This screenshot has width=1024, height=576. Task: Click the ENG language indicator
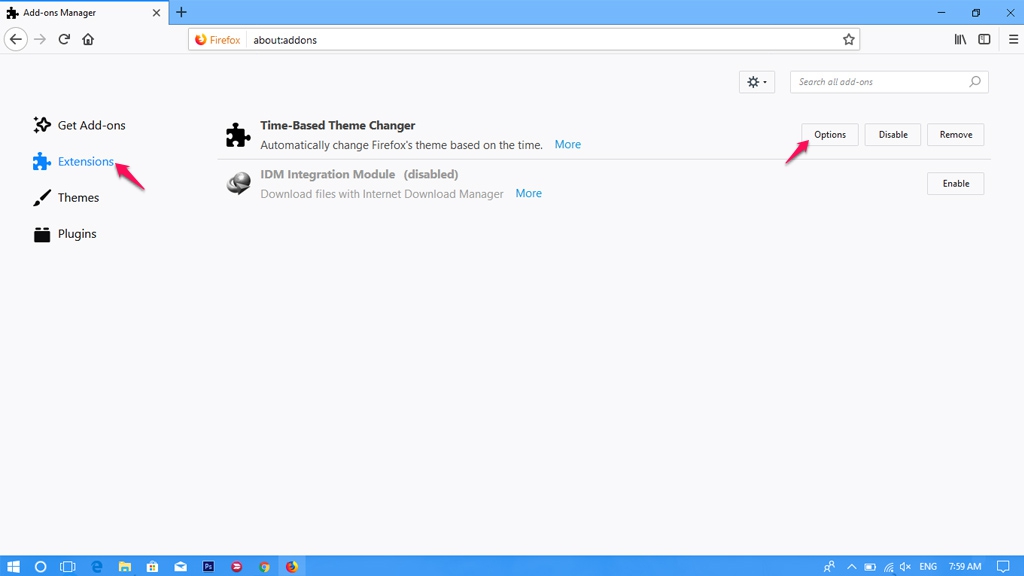[928, 566]
